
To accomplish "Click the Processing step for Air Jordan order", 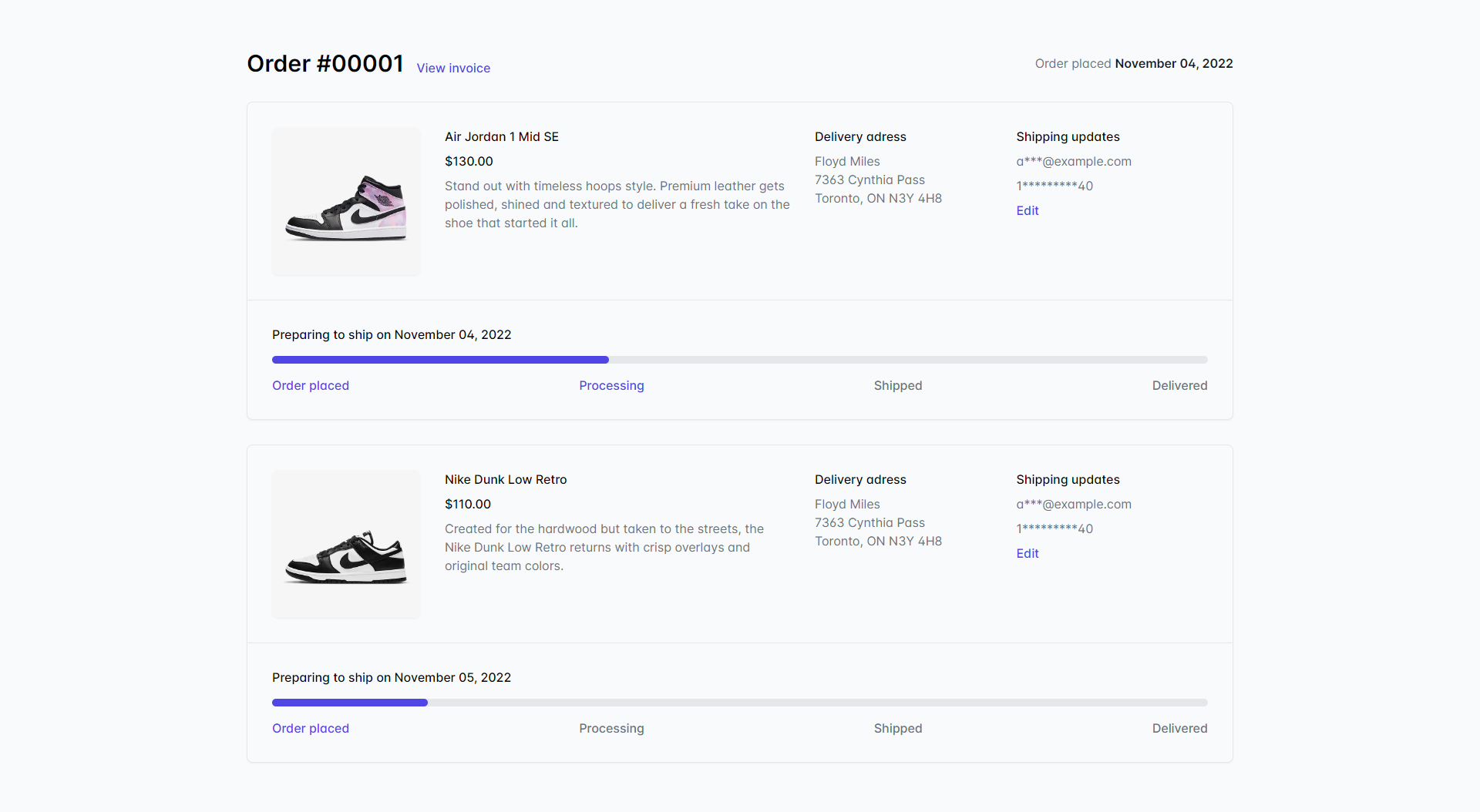I will pyautogui.click(x=610, y=385).
